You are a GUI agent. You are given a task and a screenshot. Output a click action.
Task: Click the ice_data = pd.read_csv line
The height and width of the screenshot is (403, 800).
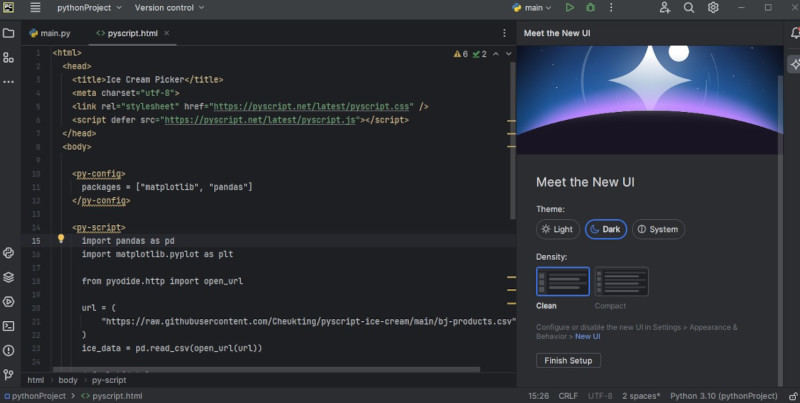172,348
